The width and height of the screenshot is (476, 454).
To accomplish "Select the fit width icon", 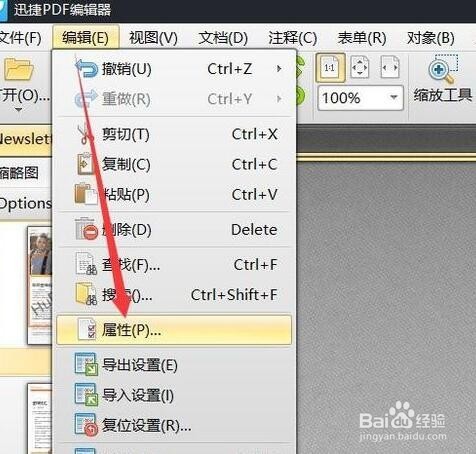I will (390, 67).
